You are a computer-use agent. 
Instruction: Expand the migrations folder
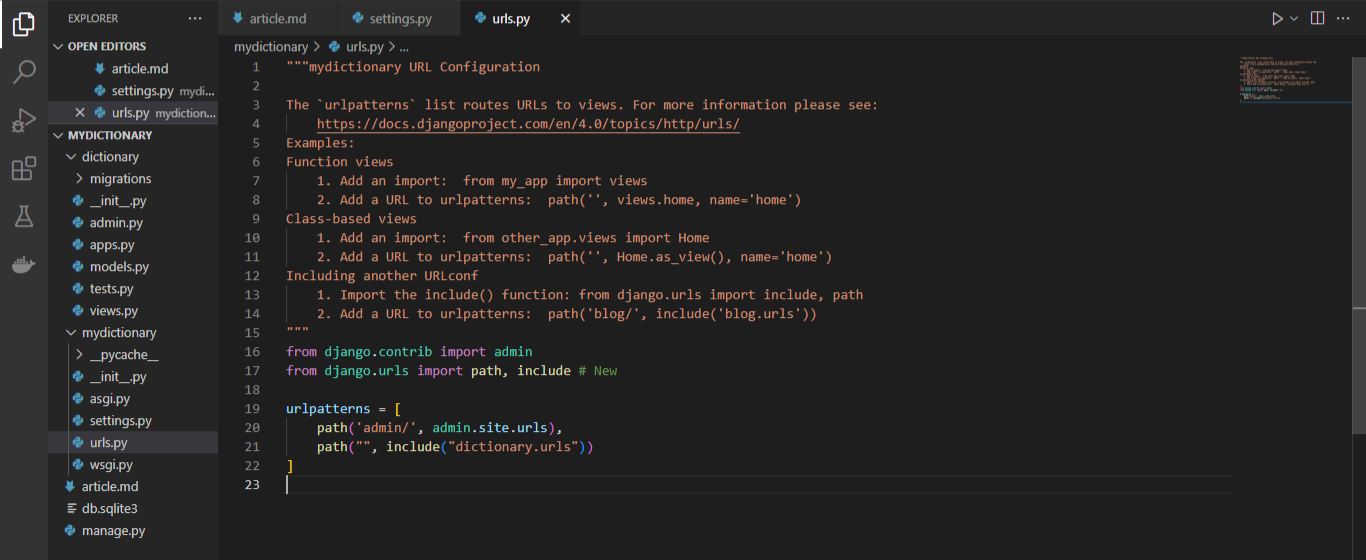[x=120, y=179]
